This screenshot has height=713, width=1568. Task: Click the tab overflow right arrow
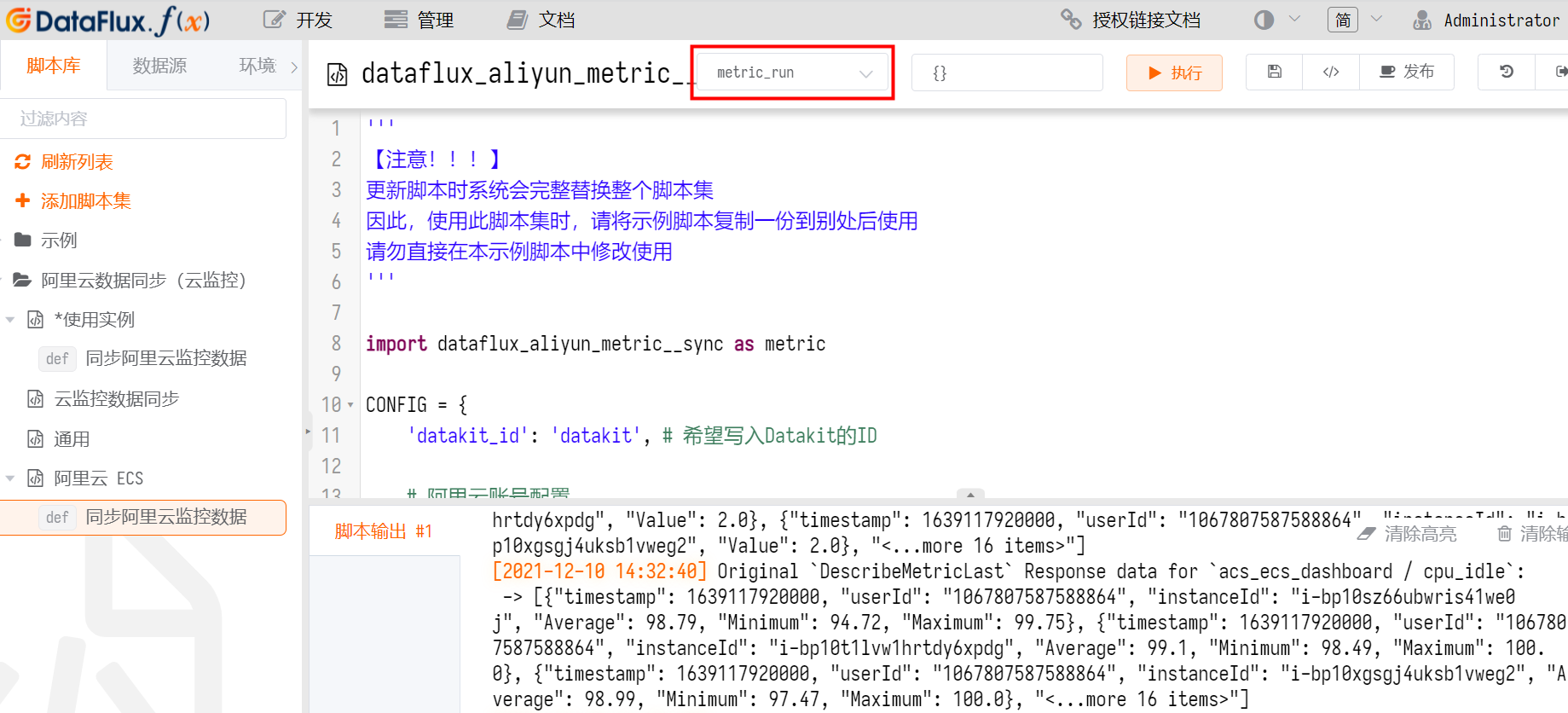pos(294,67)
